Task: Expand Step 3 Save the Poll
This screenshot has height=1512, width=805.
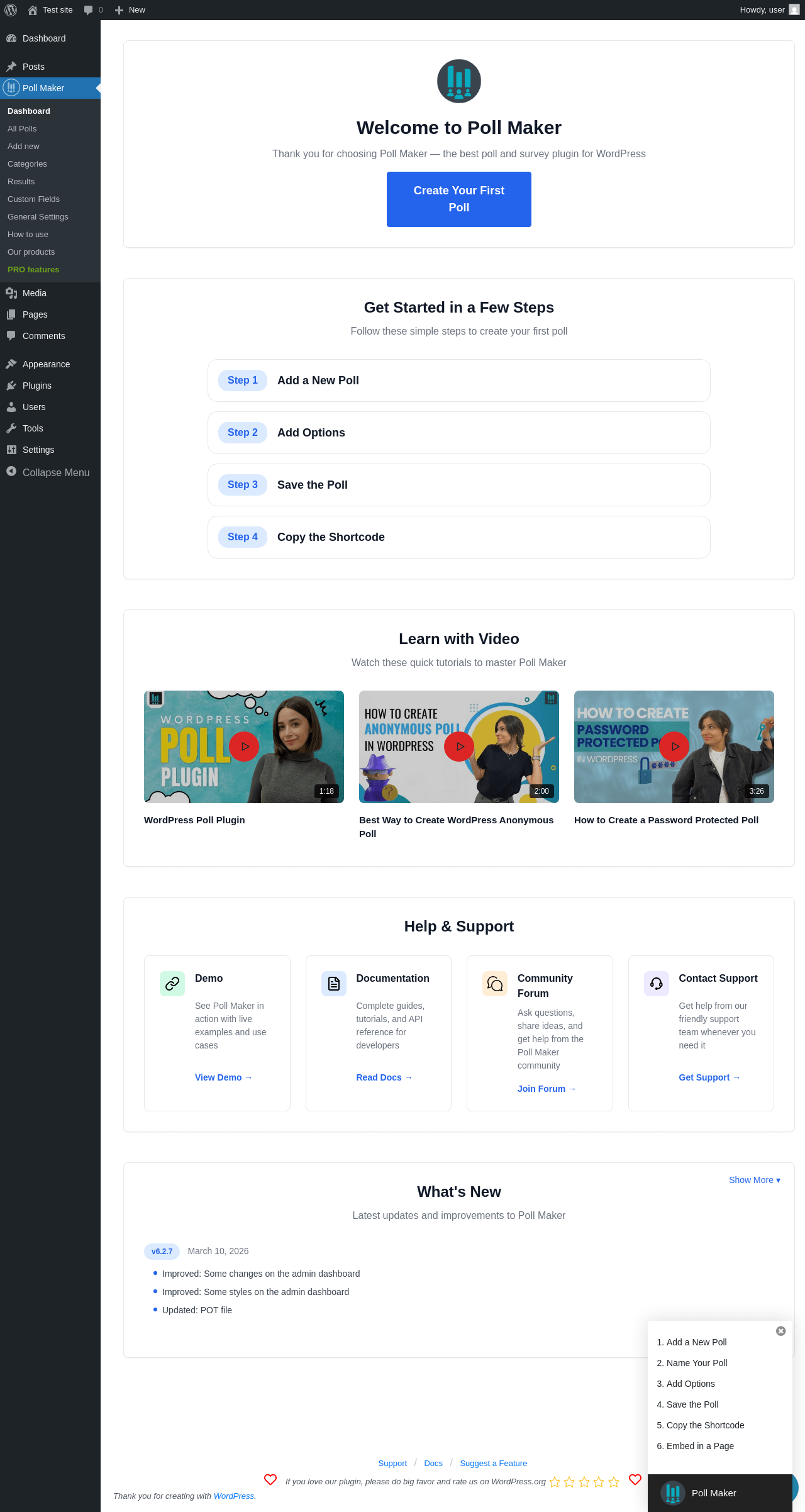Action: point(459,485)
